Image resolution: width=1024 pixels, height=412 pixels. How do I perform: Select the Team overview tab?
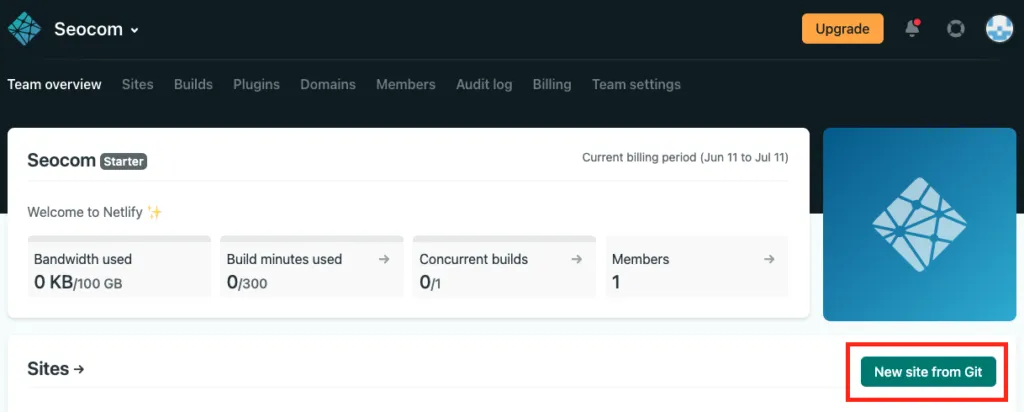point(54,84)
